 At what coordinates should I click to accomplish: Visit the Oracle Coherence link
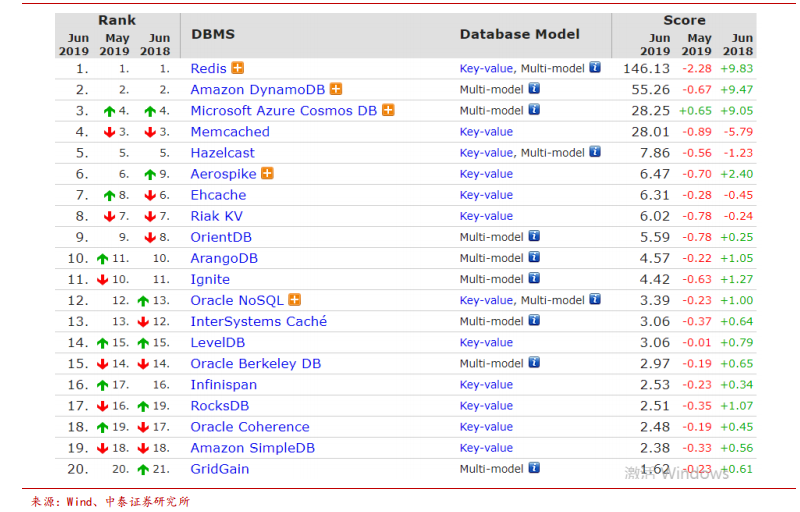[x=250, y=427]
